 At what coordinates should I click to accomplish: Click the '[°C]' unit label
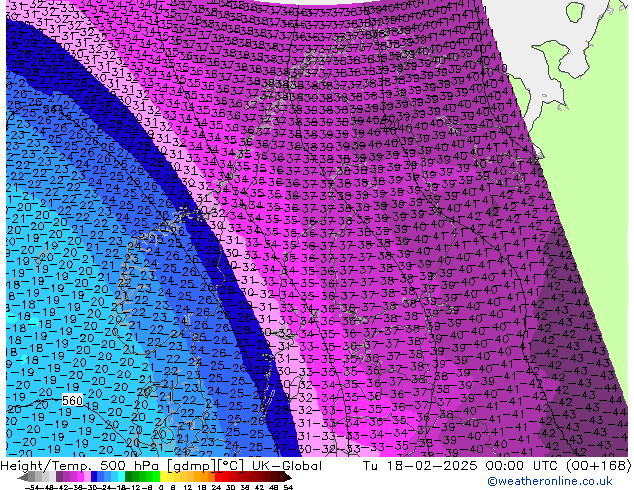[x=231, y=466]
